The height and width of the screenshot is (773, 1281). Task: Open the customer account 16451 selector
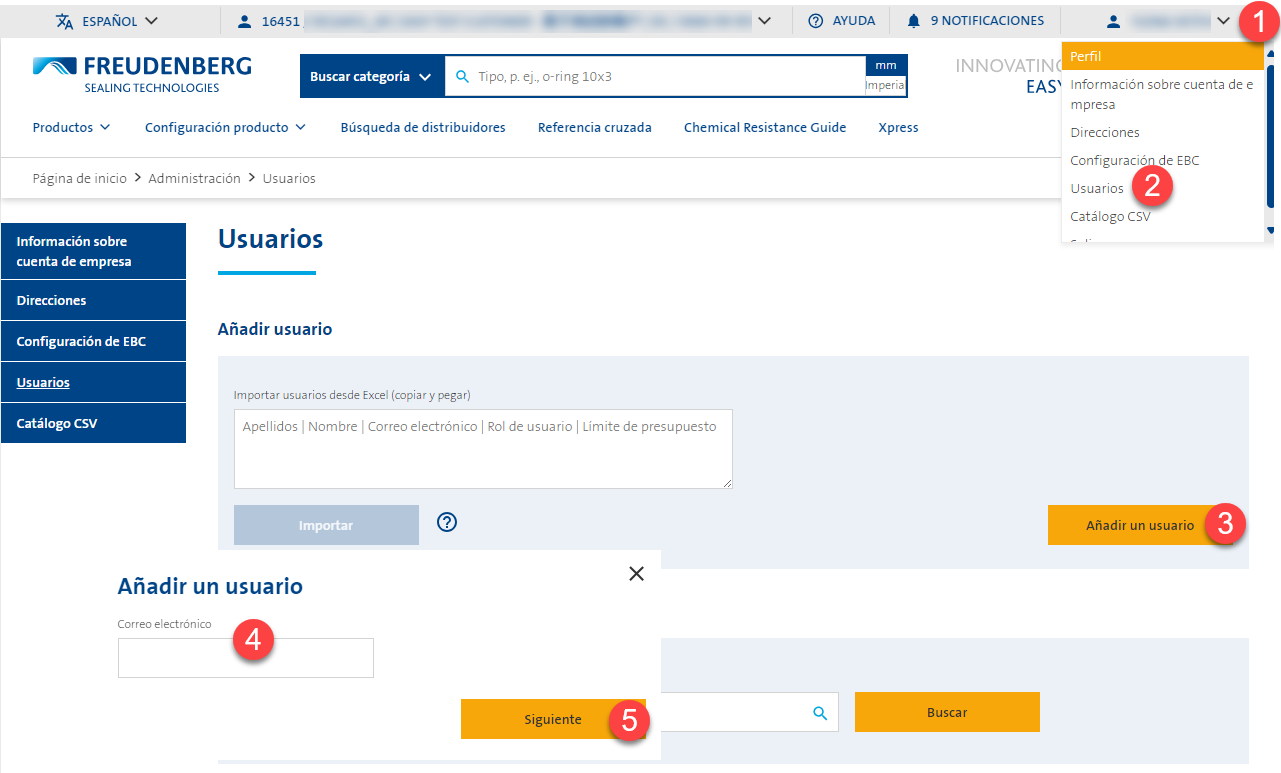coord(504,21)
